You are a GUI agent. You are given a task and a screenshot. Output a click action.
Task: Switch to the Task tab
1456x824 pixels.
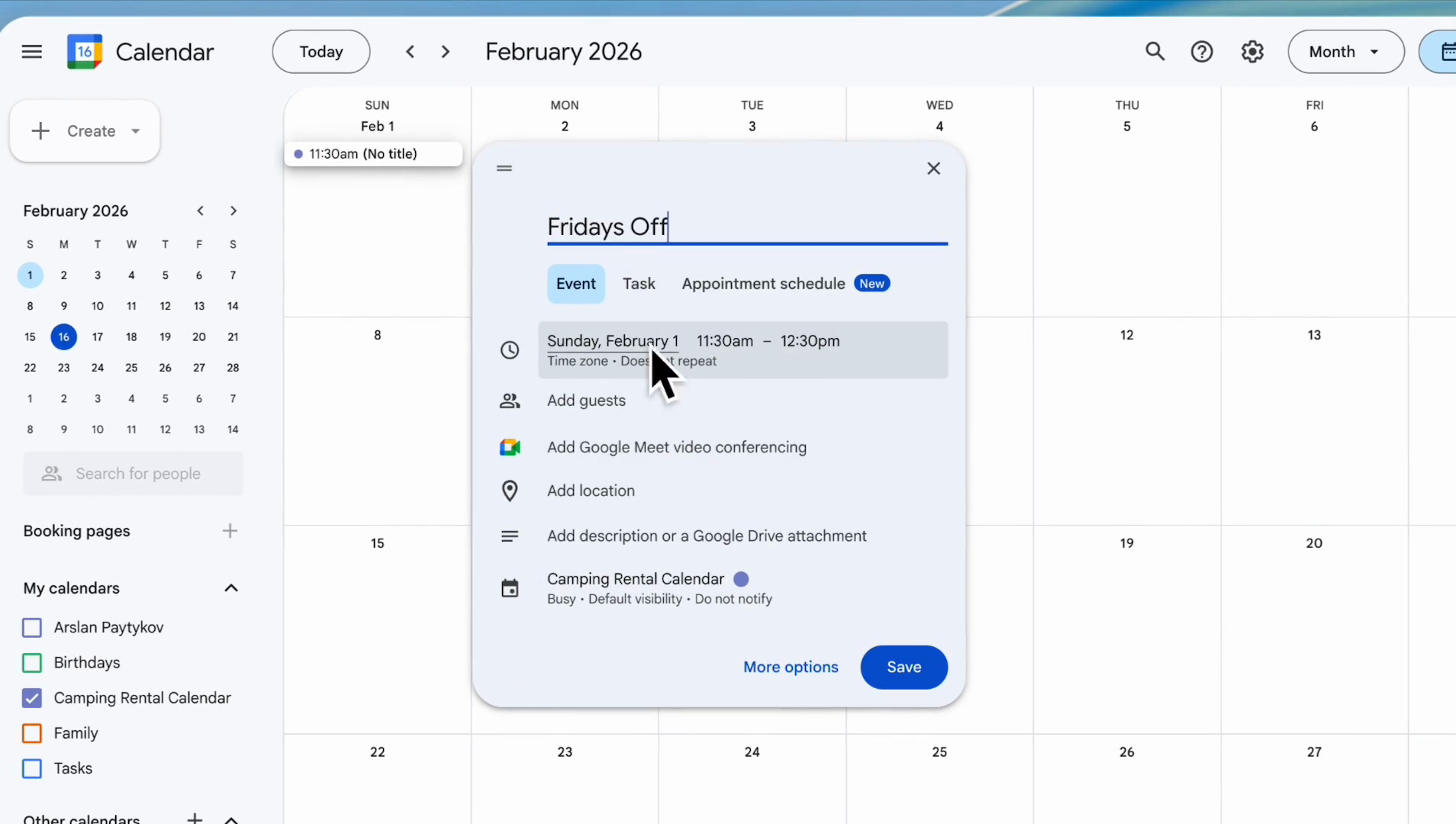click(x=639, y=284)
